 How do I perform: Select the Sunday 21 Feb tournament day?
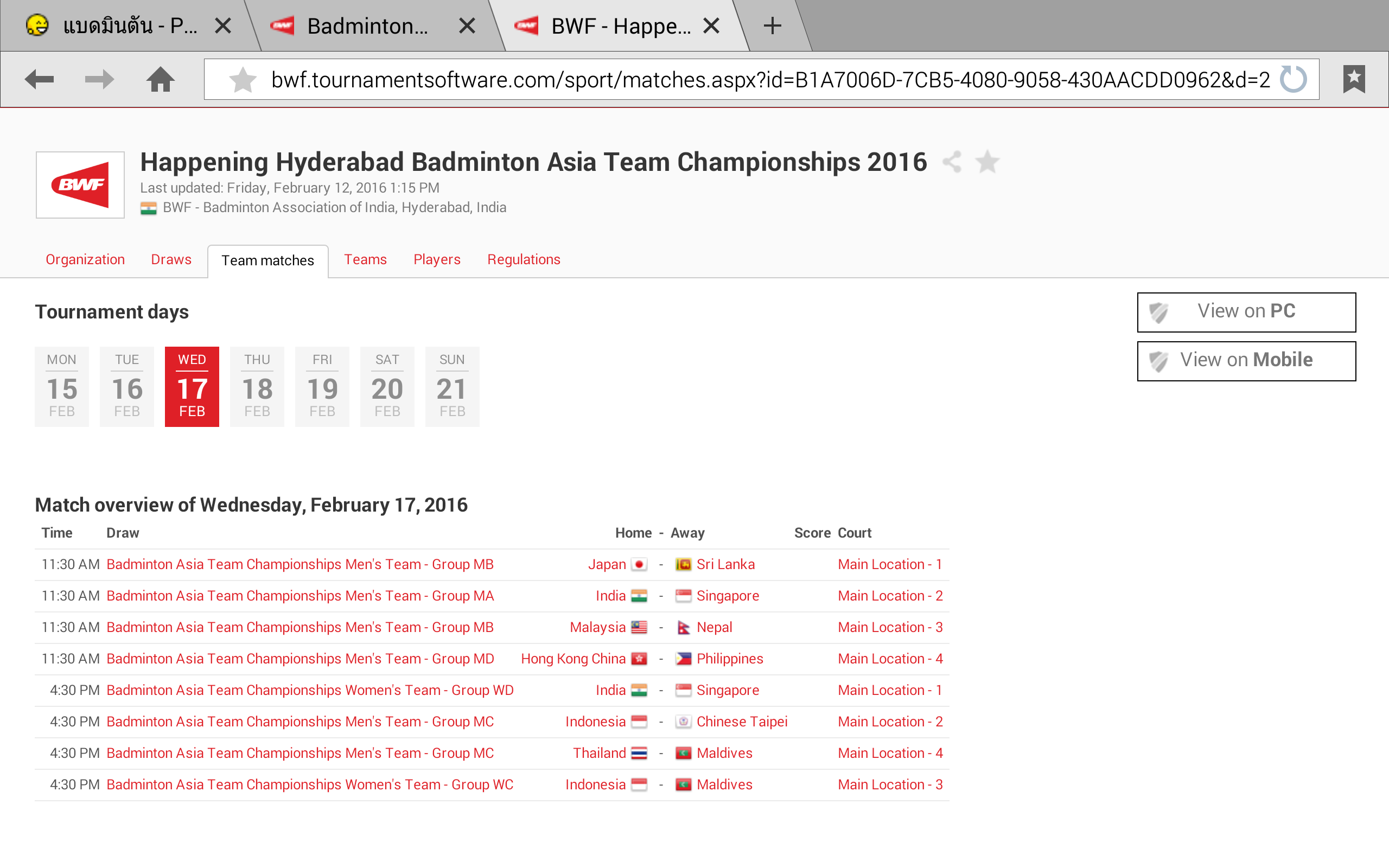[x=453, y=386]
